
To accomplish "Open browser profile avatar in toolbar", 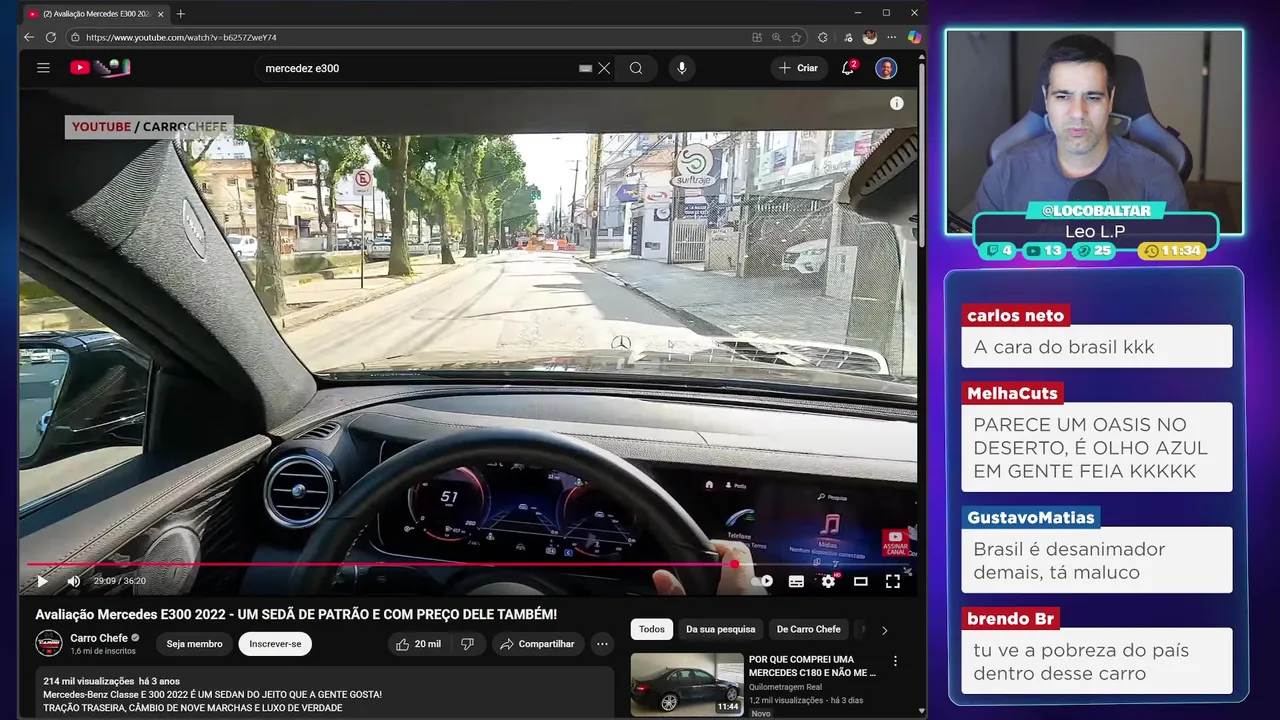I will point(870,37).
